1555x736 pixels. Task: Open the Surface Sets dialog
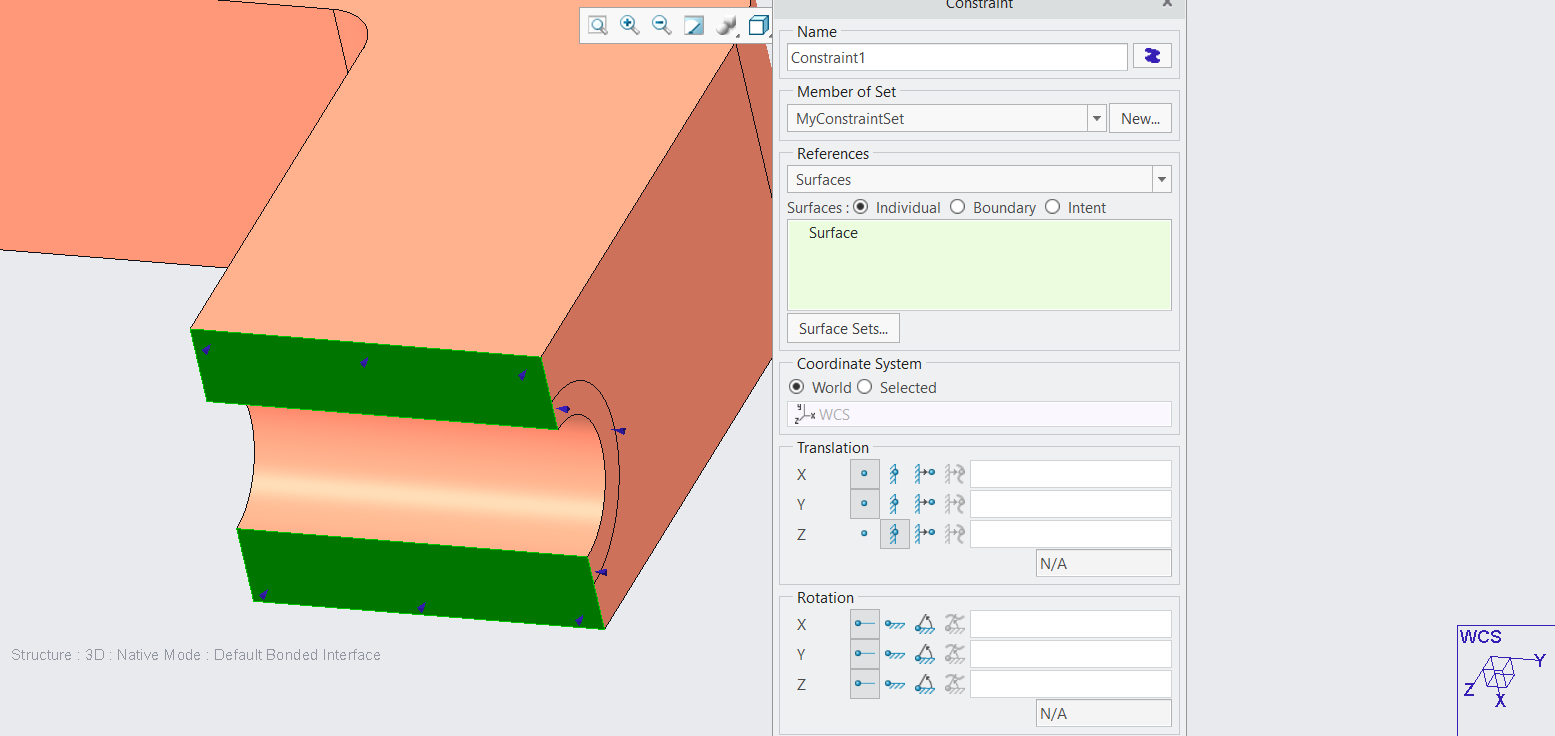[x=843, y=328]
